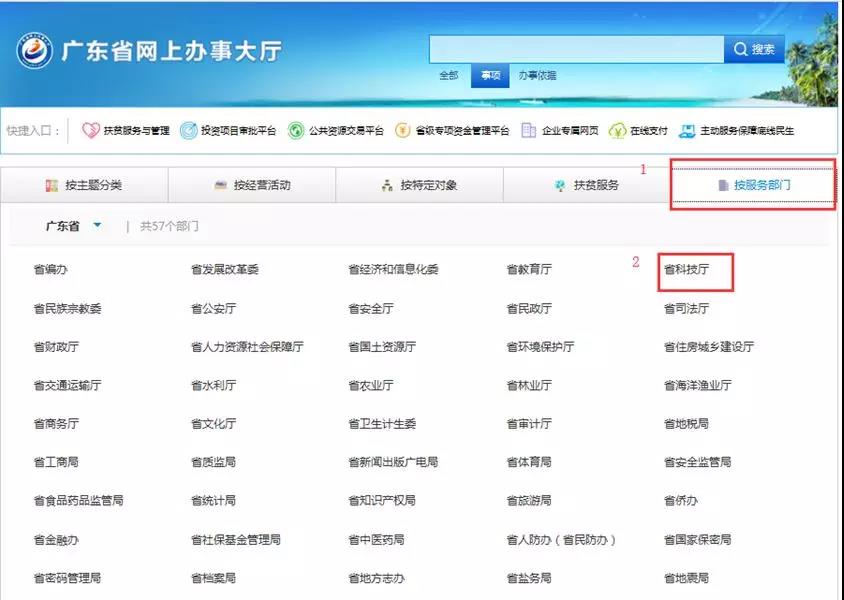Click into the search text field
844x600 pixels.
[x=576, y=49]
